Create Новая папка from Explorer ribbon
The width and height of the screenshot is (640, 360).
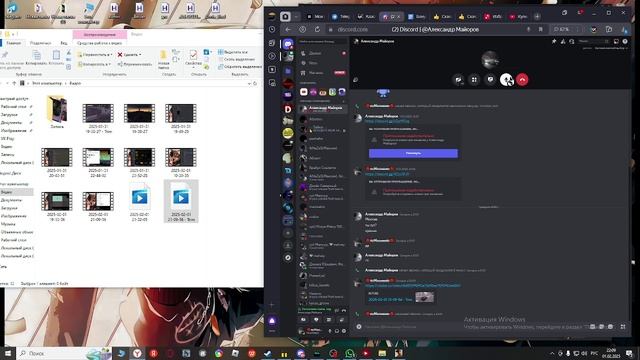(x=164, y=60)
